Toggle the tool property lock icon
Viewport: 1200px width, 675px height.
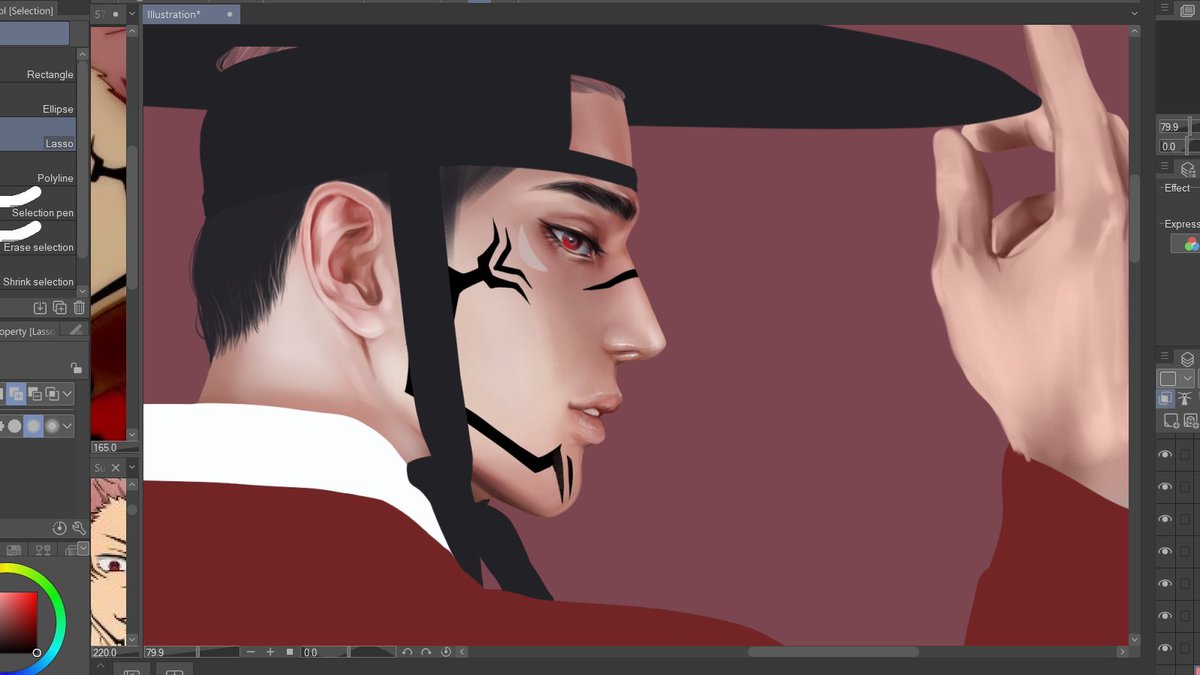coord(76,368)
